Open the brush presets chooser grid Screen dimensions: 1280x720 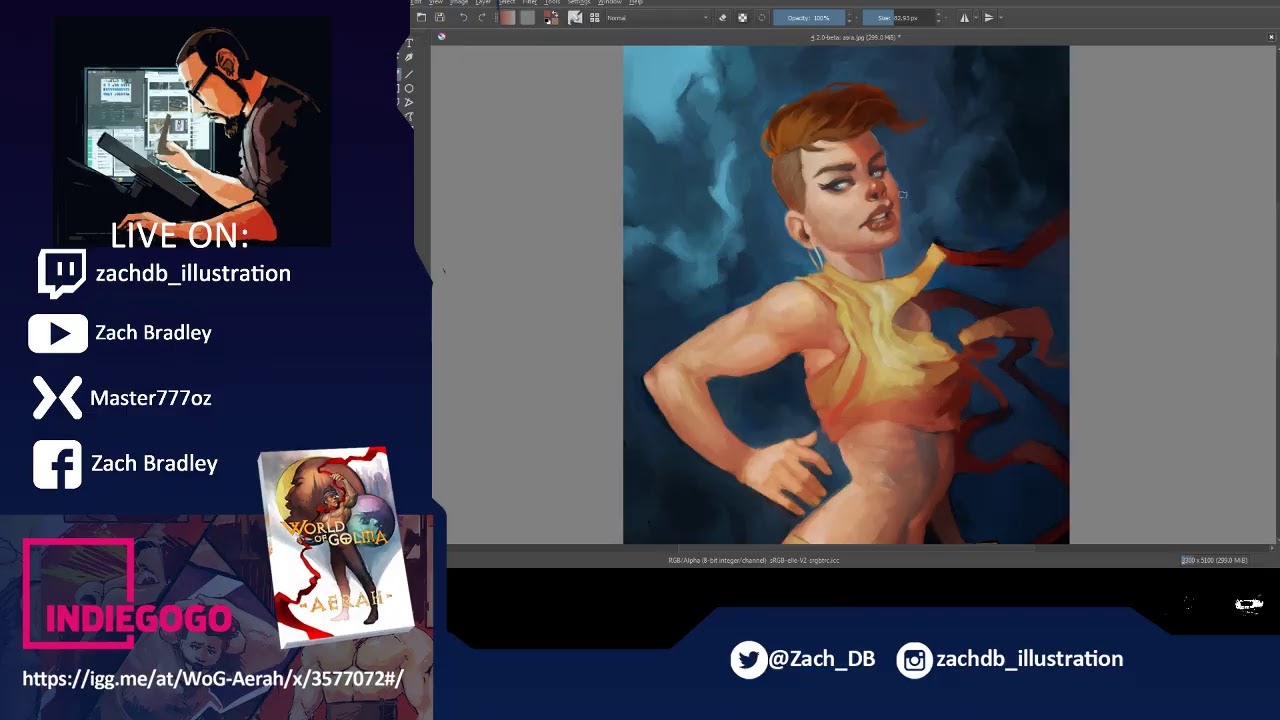coord(594,17)
